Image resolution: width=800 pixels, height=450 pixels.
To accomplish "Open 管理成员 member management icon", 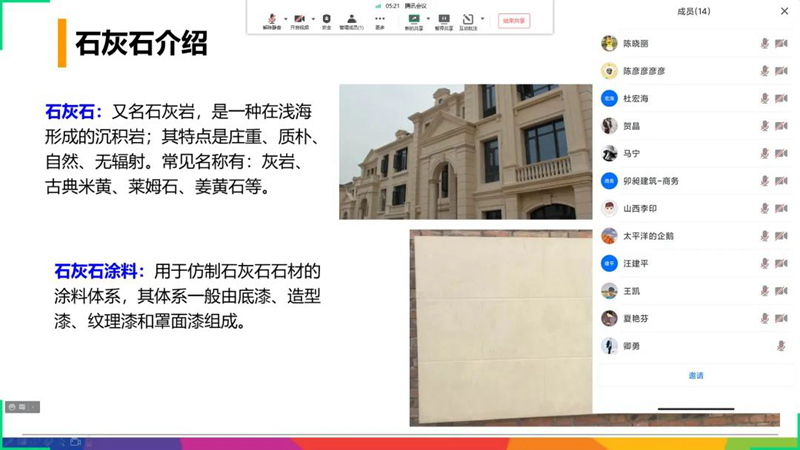I will pyautogui.click(x=352, y=19).
